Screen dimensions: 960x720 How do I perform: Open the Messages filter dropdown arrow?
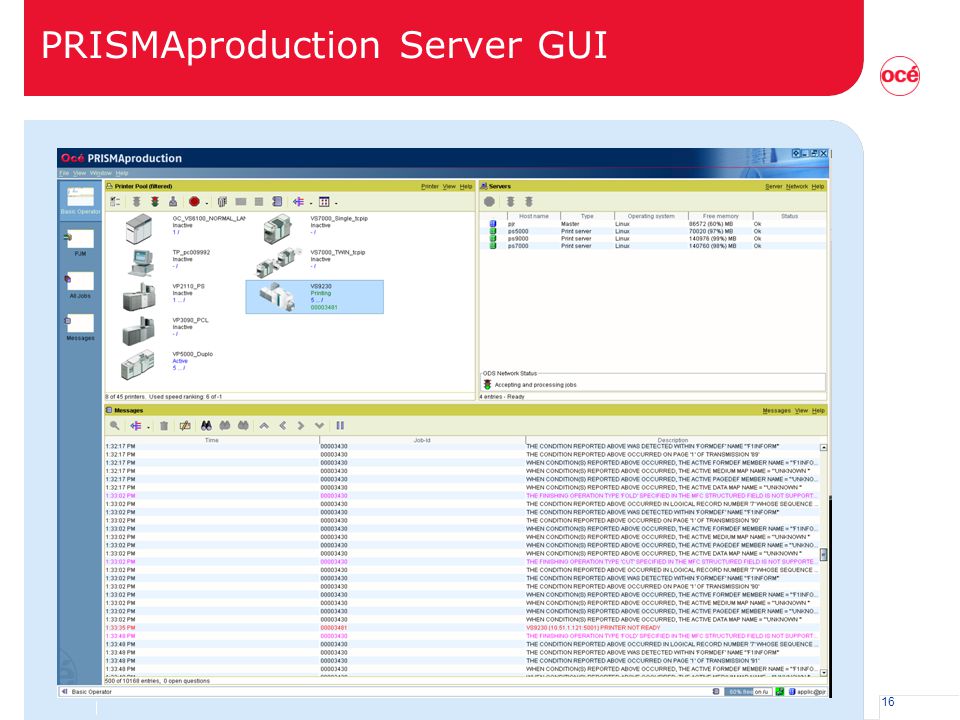[148, 427]
